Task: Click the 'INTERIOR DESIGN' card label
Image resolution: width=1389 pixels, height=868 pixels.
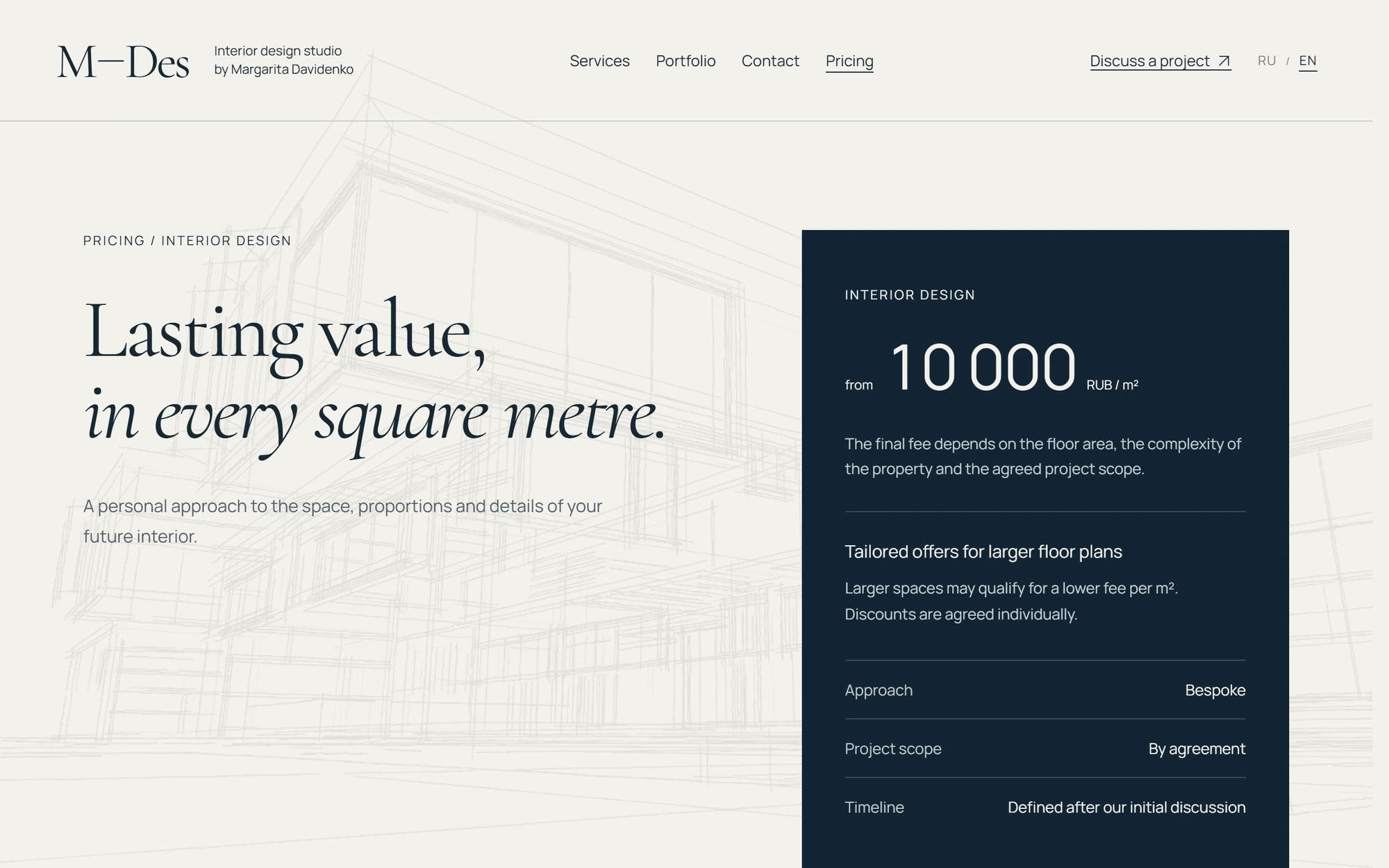Action: [910, 295]
